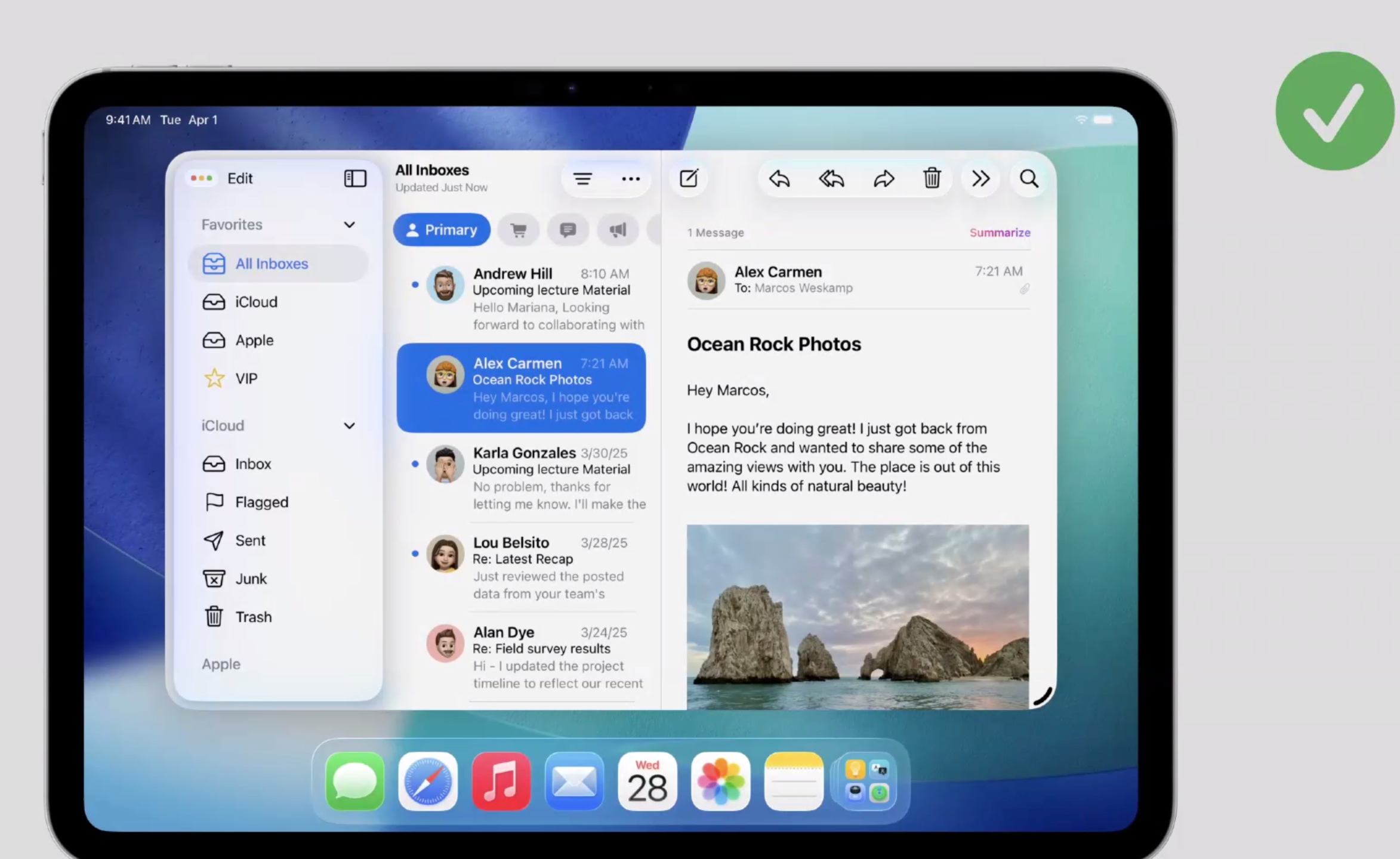Viewport: 1400px width, 859px height.
Task: Click the reply all icon
Action: [831, 178]
